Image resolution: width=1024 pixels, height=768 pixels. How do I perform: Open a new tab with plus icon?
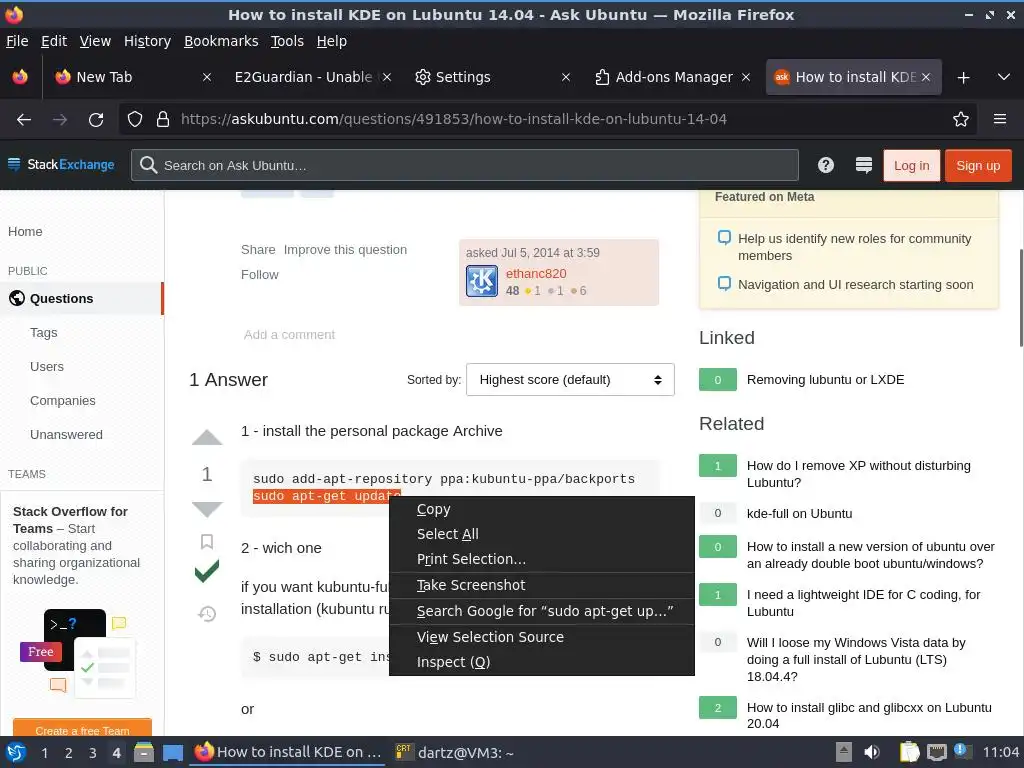[963, 78]
